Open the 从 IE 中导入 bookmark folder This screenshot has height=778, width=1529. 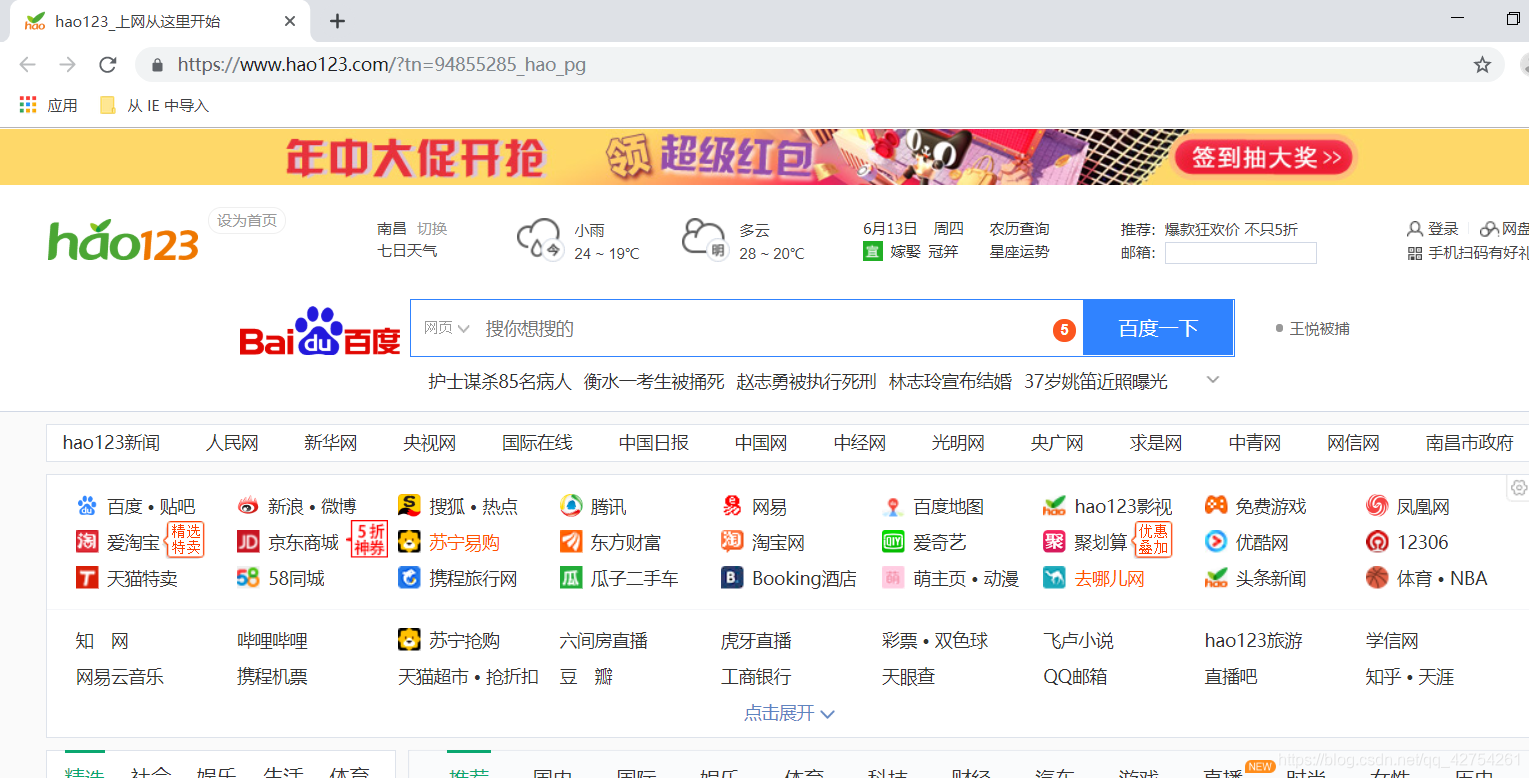tap(154, 105)
